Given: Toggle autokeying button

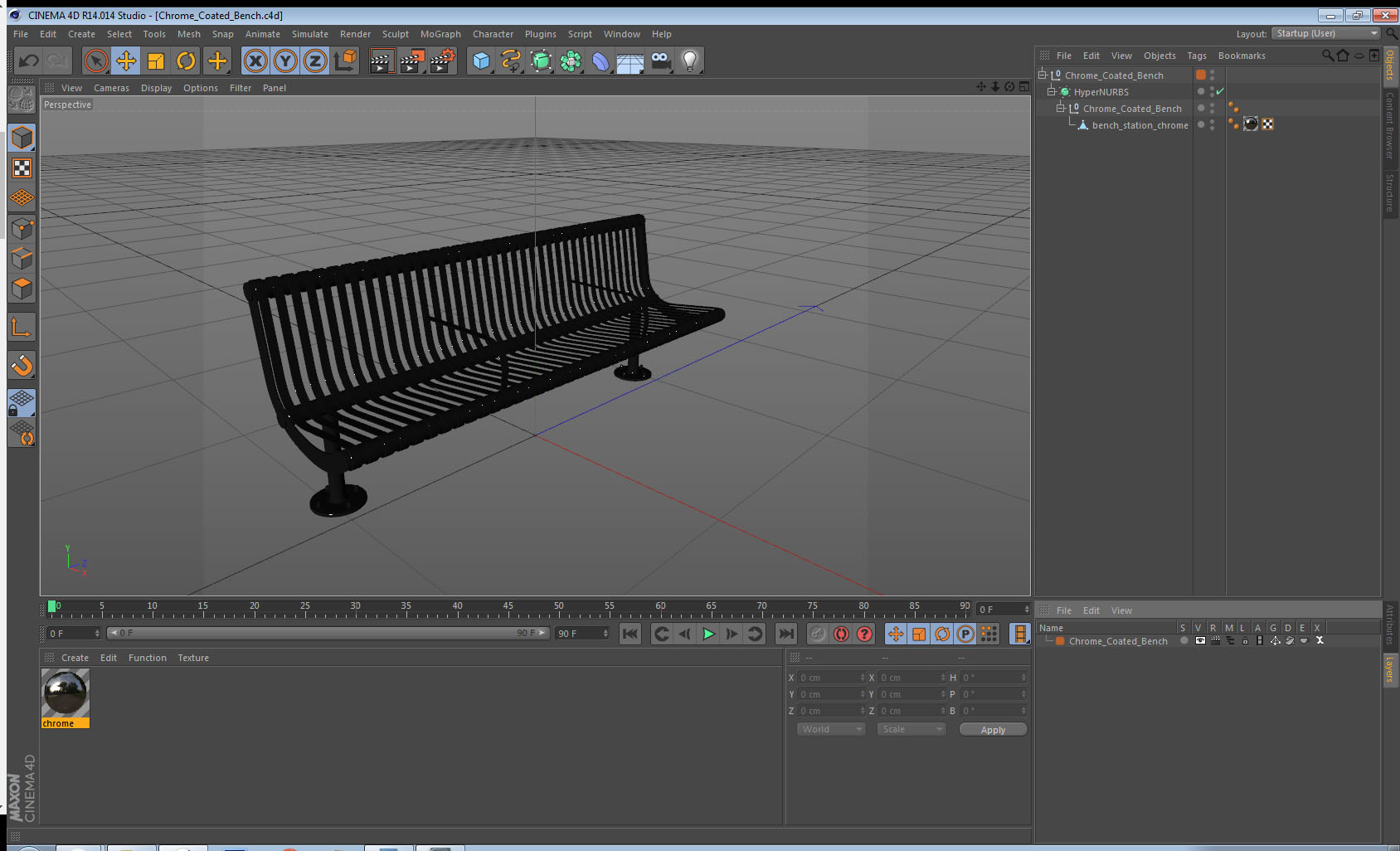Looking at the screenshot, I should pyautogui.click(x=841, y=634).
